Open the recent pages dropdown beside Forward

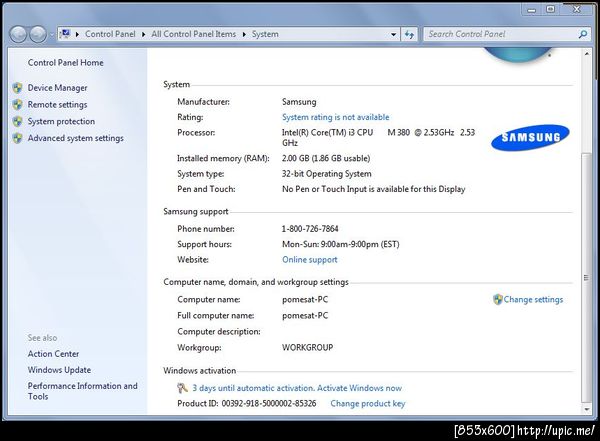pyautogui.click(x=51, y=35)
